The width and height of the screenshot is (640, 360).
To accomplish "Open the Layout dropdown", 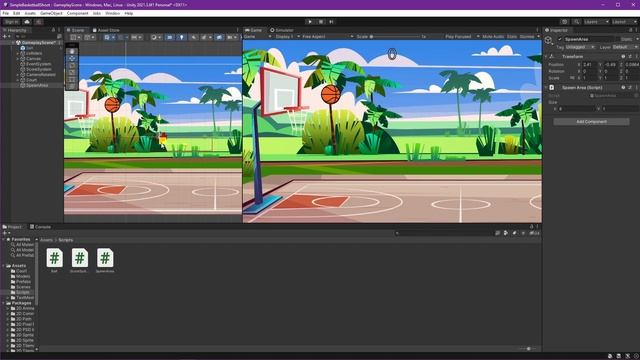I will tap(624, 22).
